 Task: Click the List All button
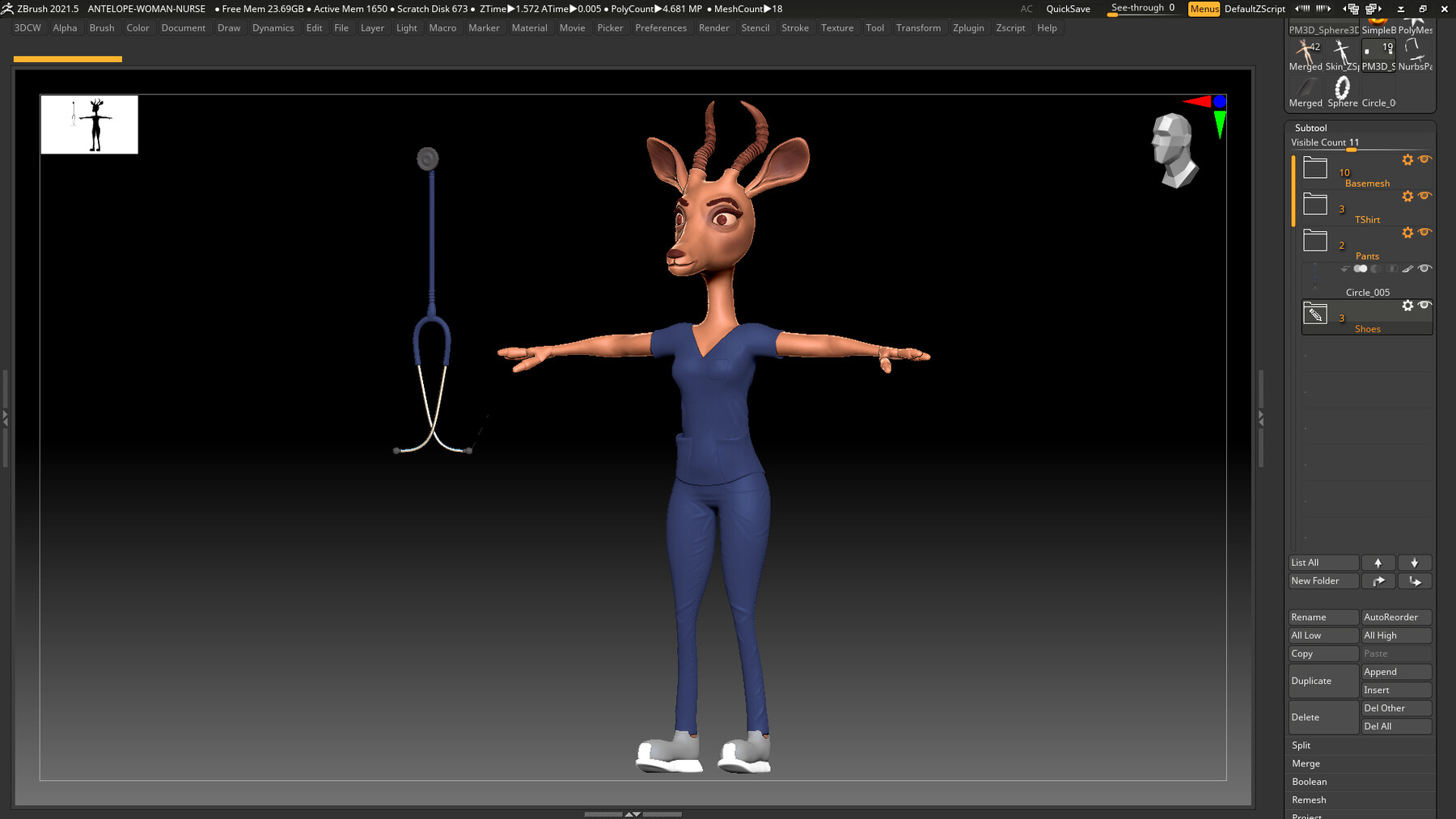pos(1323,563)
